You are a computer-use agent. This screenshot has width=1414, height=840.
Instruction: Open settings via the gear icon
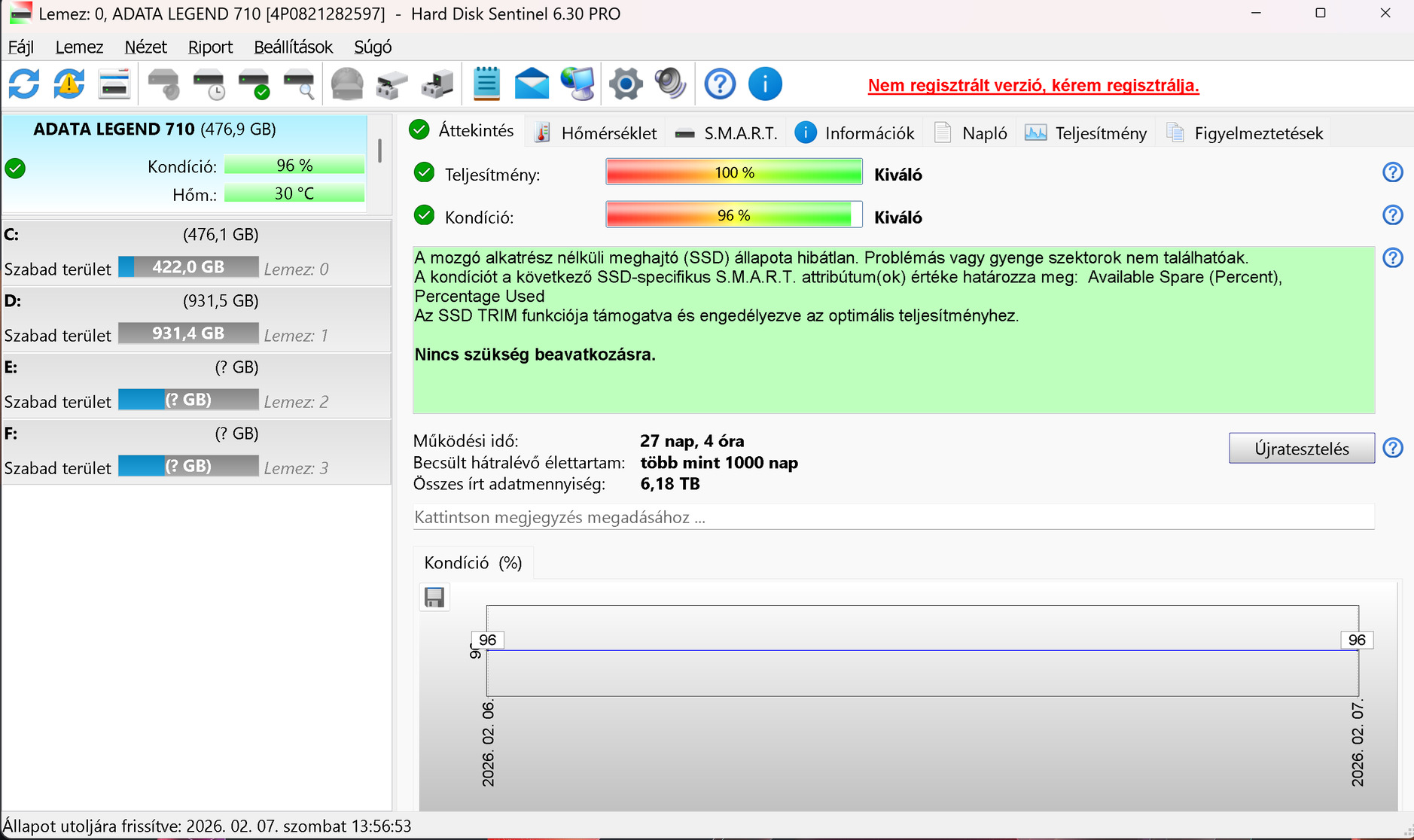point(626,84)
